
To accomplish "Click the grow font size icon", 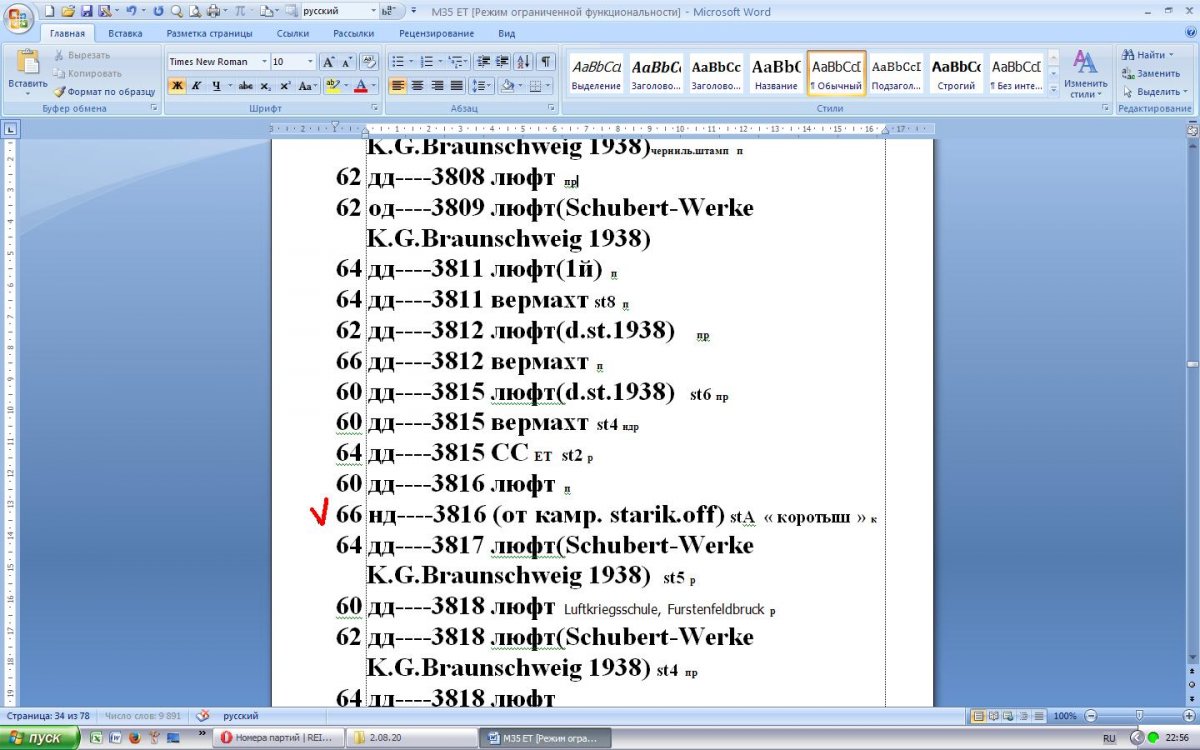I will tap(329, 61).
